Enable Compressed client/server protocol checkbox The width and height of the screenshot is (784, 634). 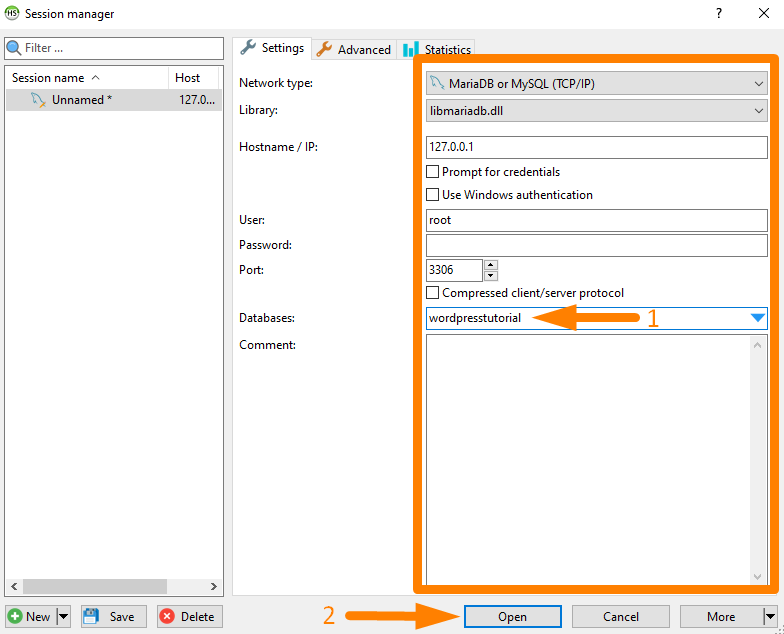(x=432, y=292)
